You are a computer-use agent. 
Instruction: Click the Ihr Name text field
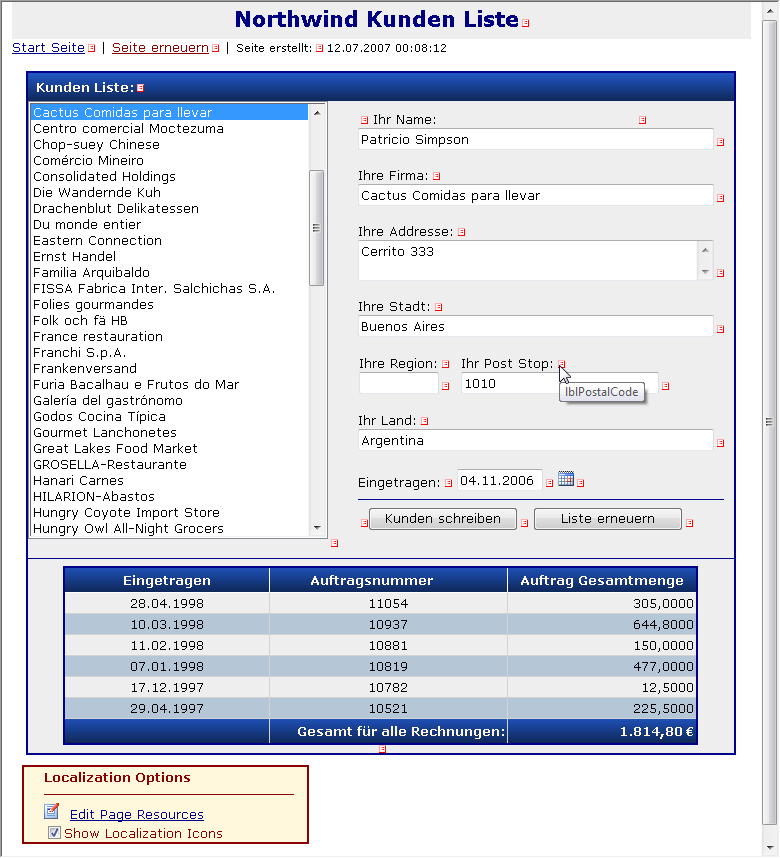pyautogui.click(x=535, y=140)
